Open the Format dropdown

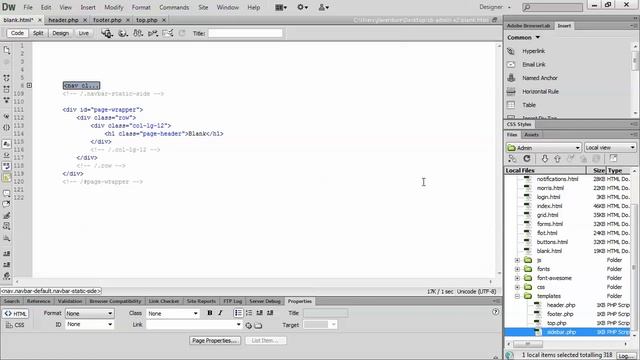tap(89, 313)
